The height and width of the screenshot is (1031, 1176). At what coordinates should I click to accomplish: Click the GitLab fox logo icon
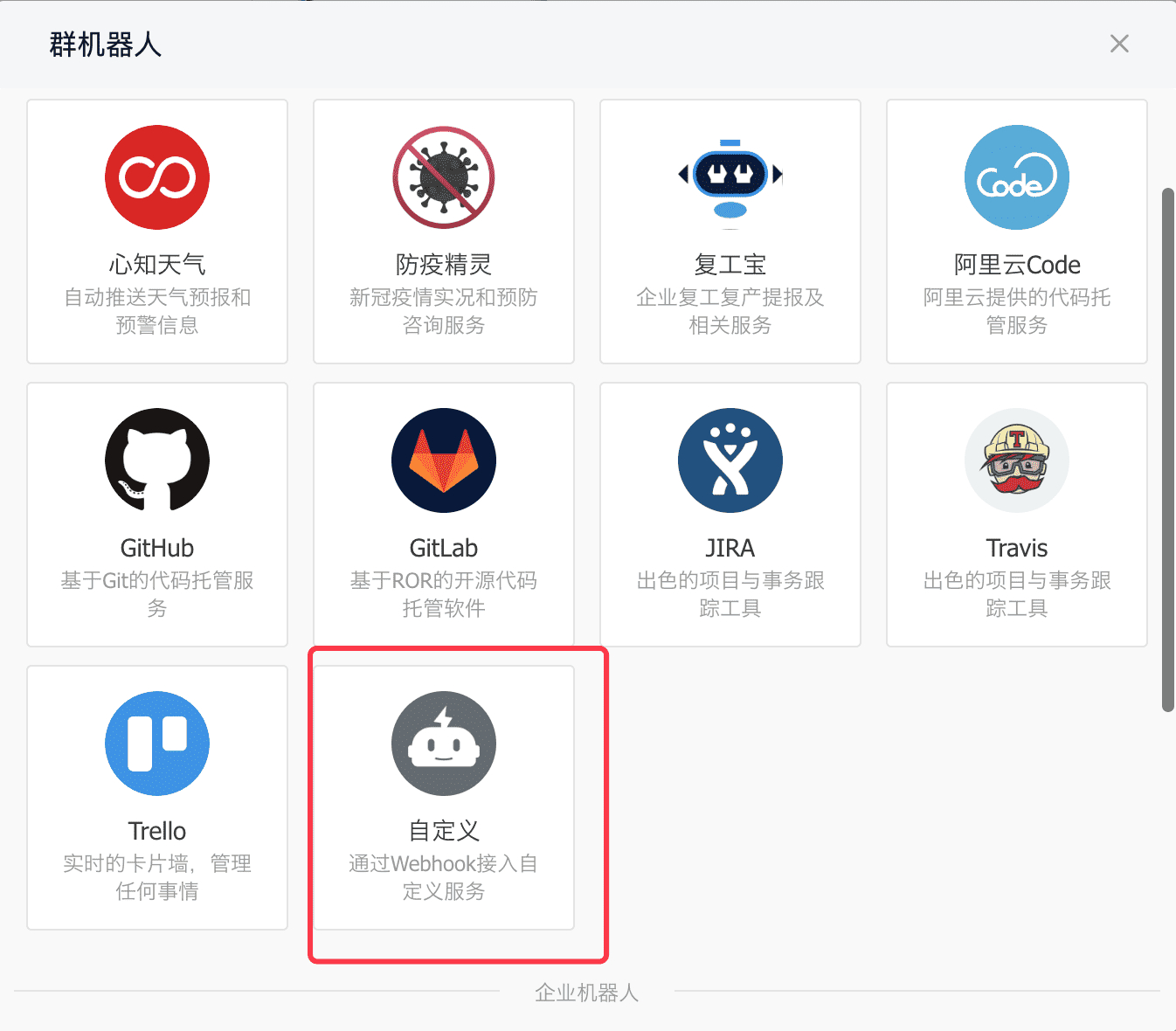[x=444, y=460]
